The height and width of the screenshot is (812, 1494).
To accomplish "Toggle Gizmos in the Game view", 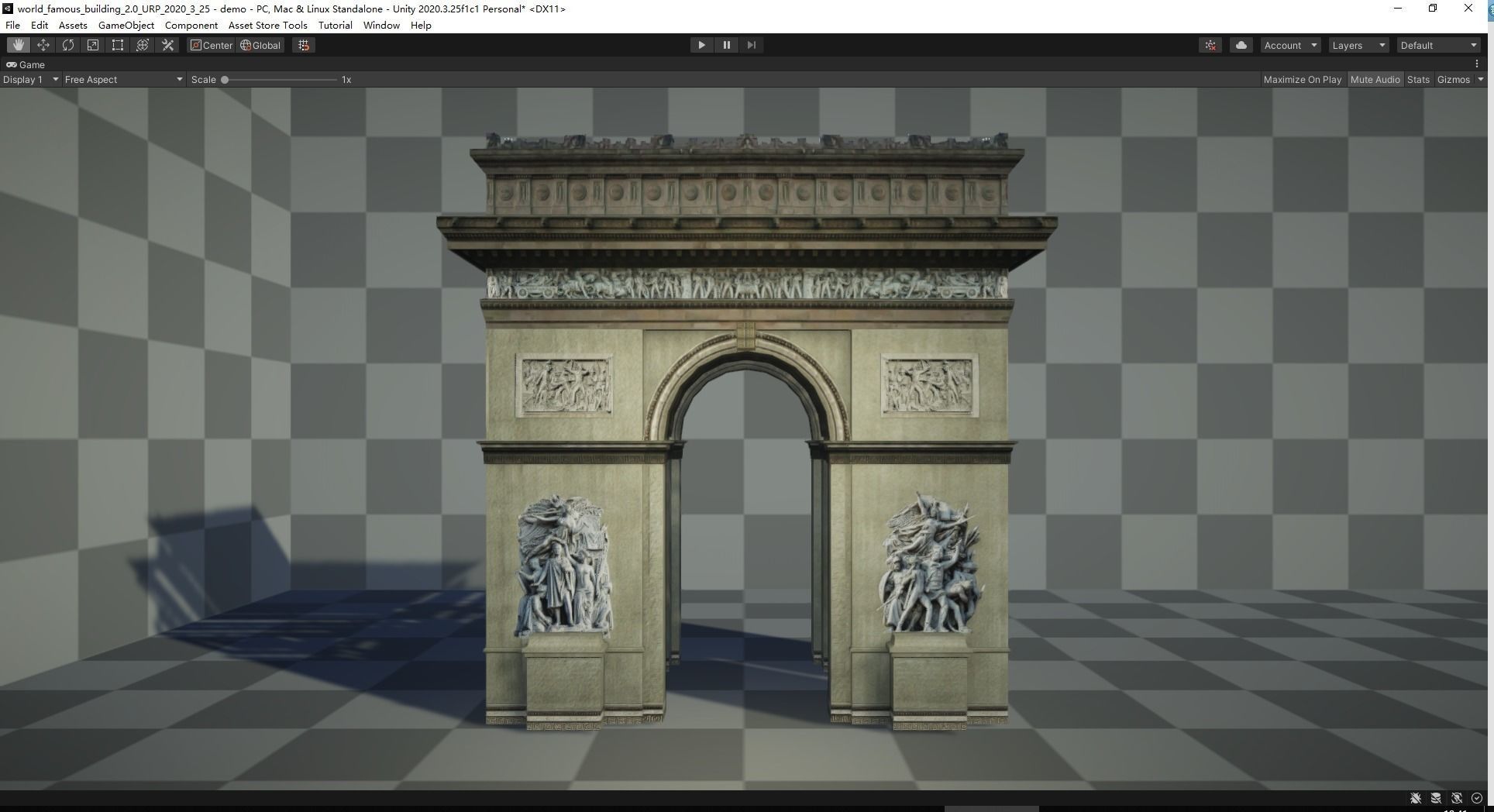I will click(1453, 79).
